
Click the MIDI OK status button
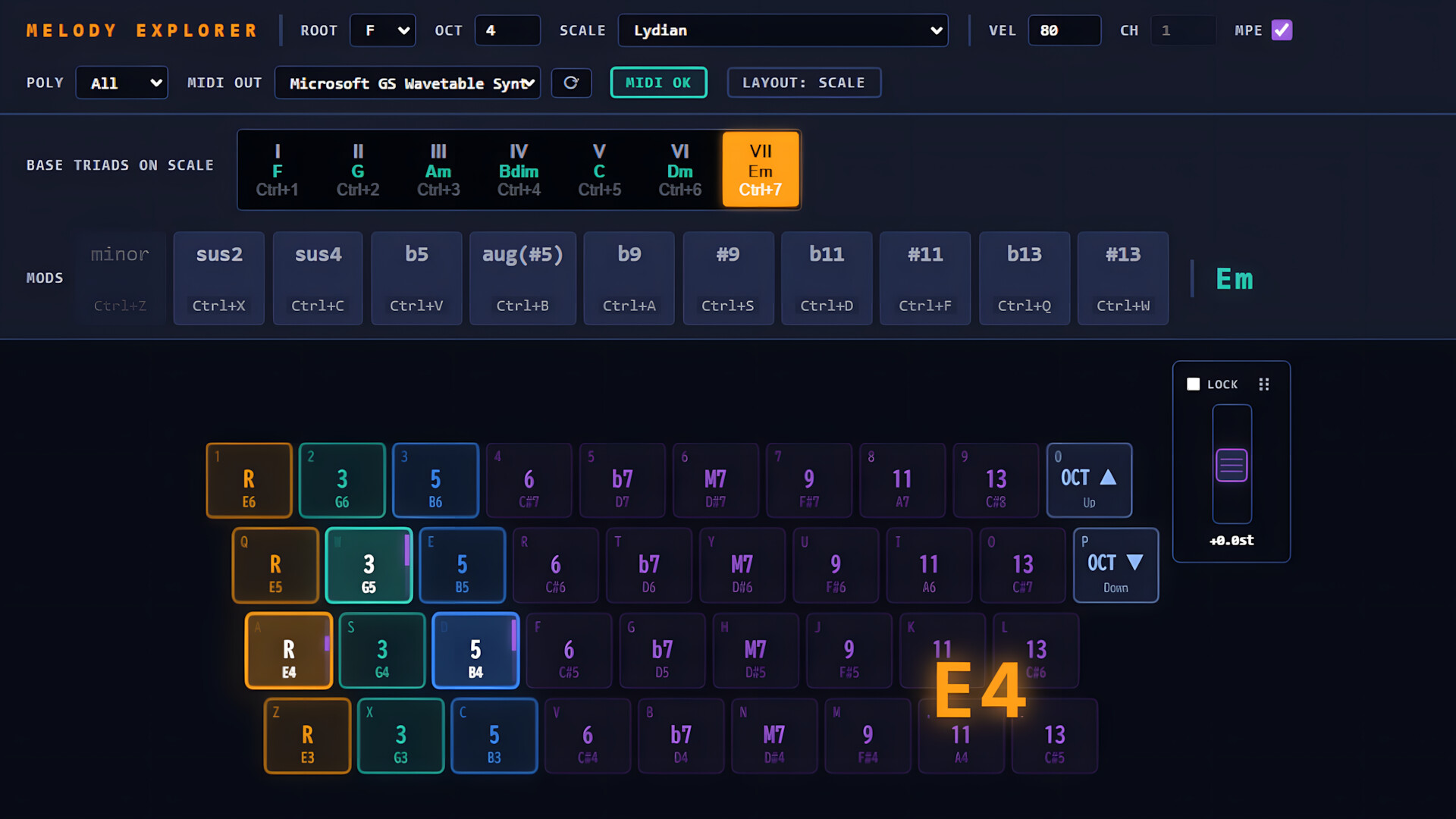pyautogui.click(x=658, y=83)
